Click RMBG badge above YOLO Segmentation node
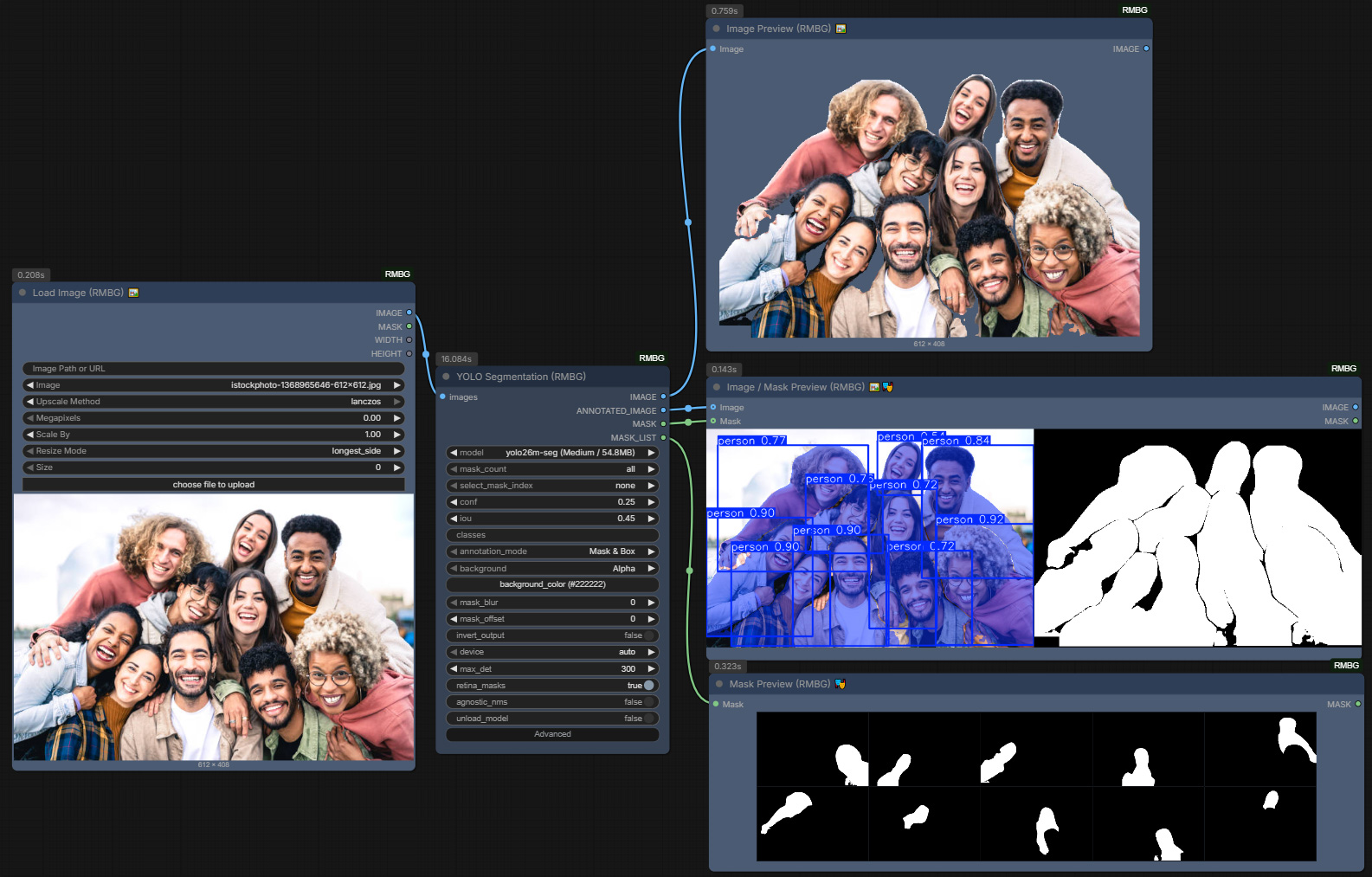 tap(652, 358)
